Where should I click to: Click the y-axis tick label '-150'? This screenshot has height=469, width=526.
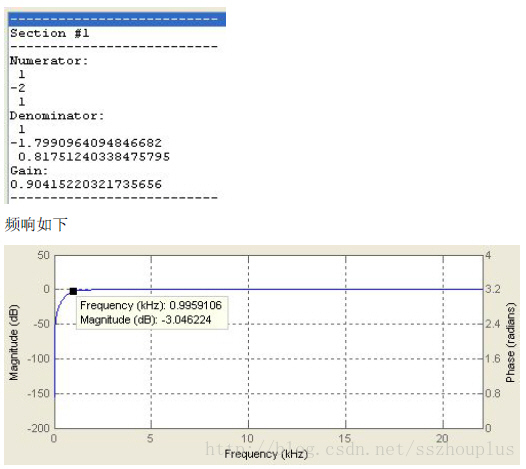click(39, 393)
